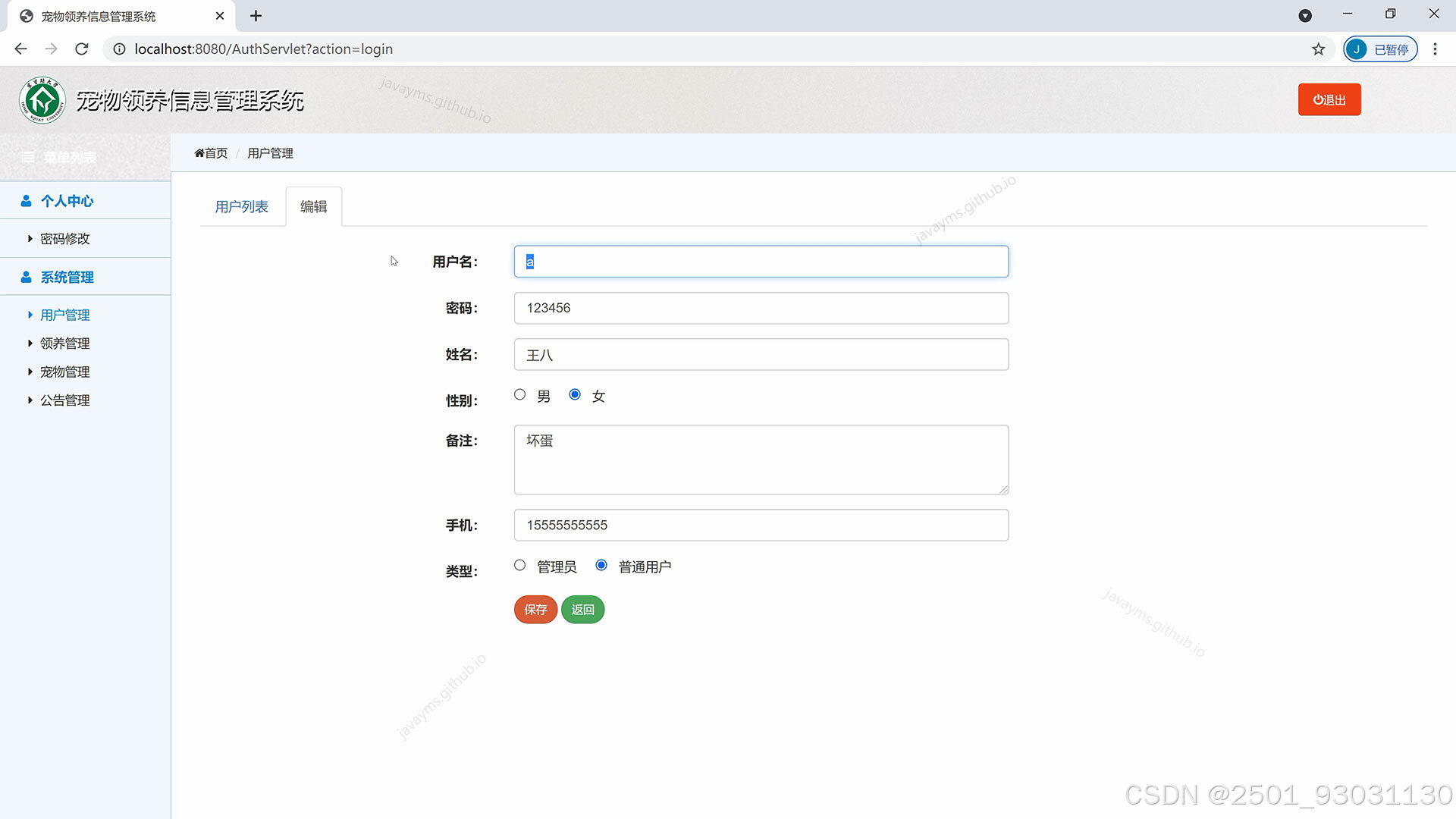The image size is (1456, 819).
Task: Collapse the 系统管理 section header
Action: click(x=85, y=277)
